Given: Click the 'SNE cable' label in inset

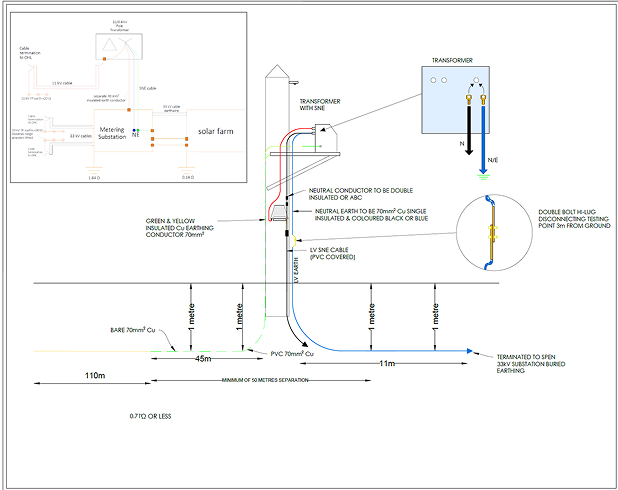Looking at the screenshot, I should [147, 88].
